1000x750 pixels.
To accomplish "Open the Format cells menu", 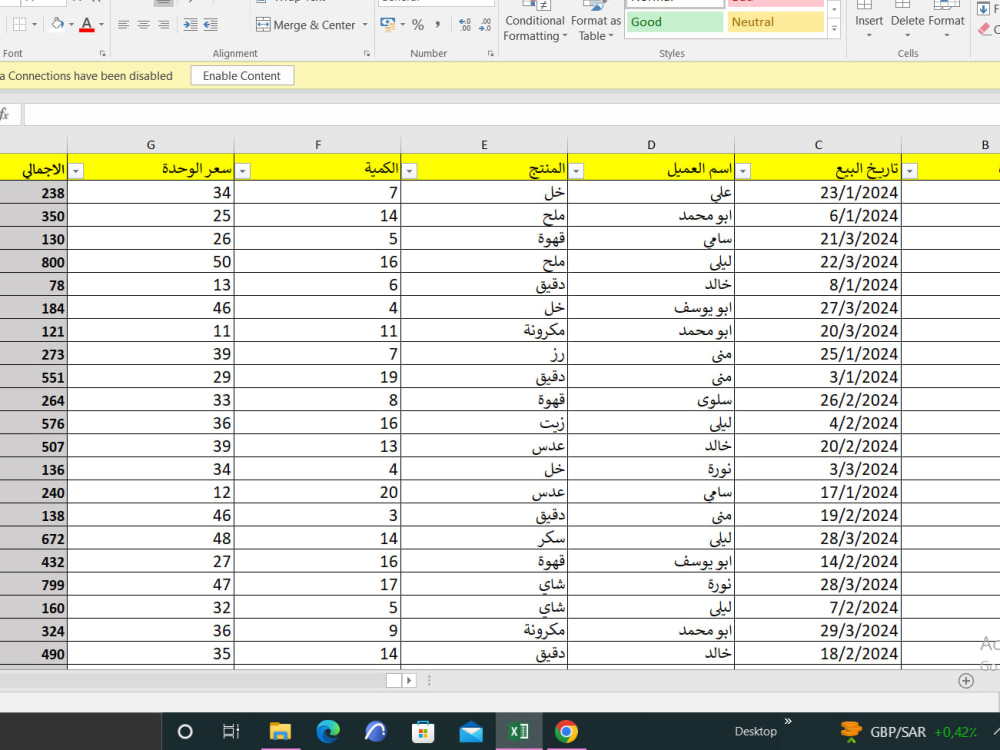I will click(x=946, y=21).
